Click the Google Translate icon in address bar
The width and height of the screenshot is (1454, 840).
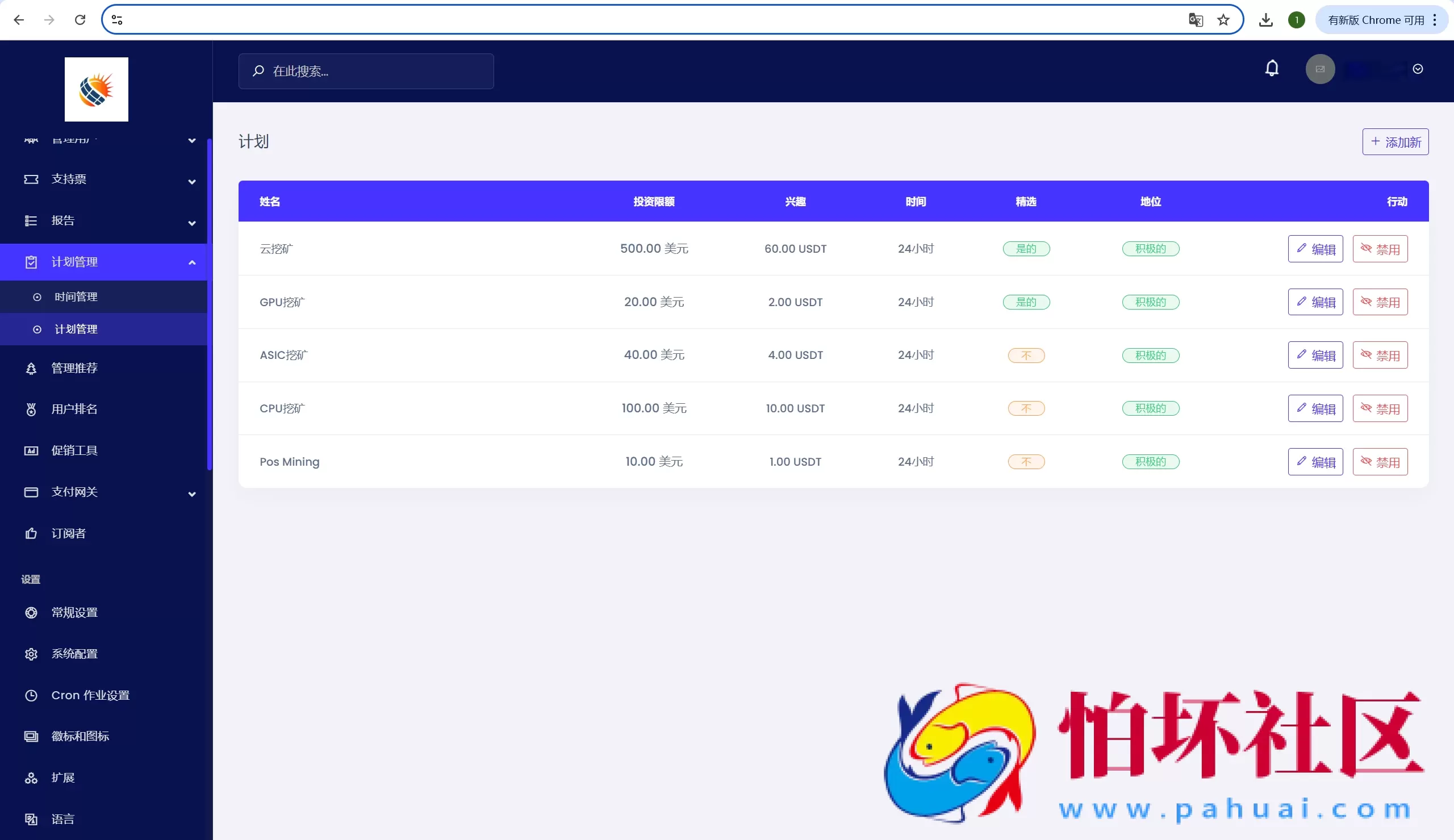pyautogui.click(x=1195, y=20)
